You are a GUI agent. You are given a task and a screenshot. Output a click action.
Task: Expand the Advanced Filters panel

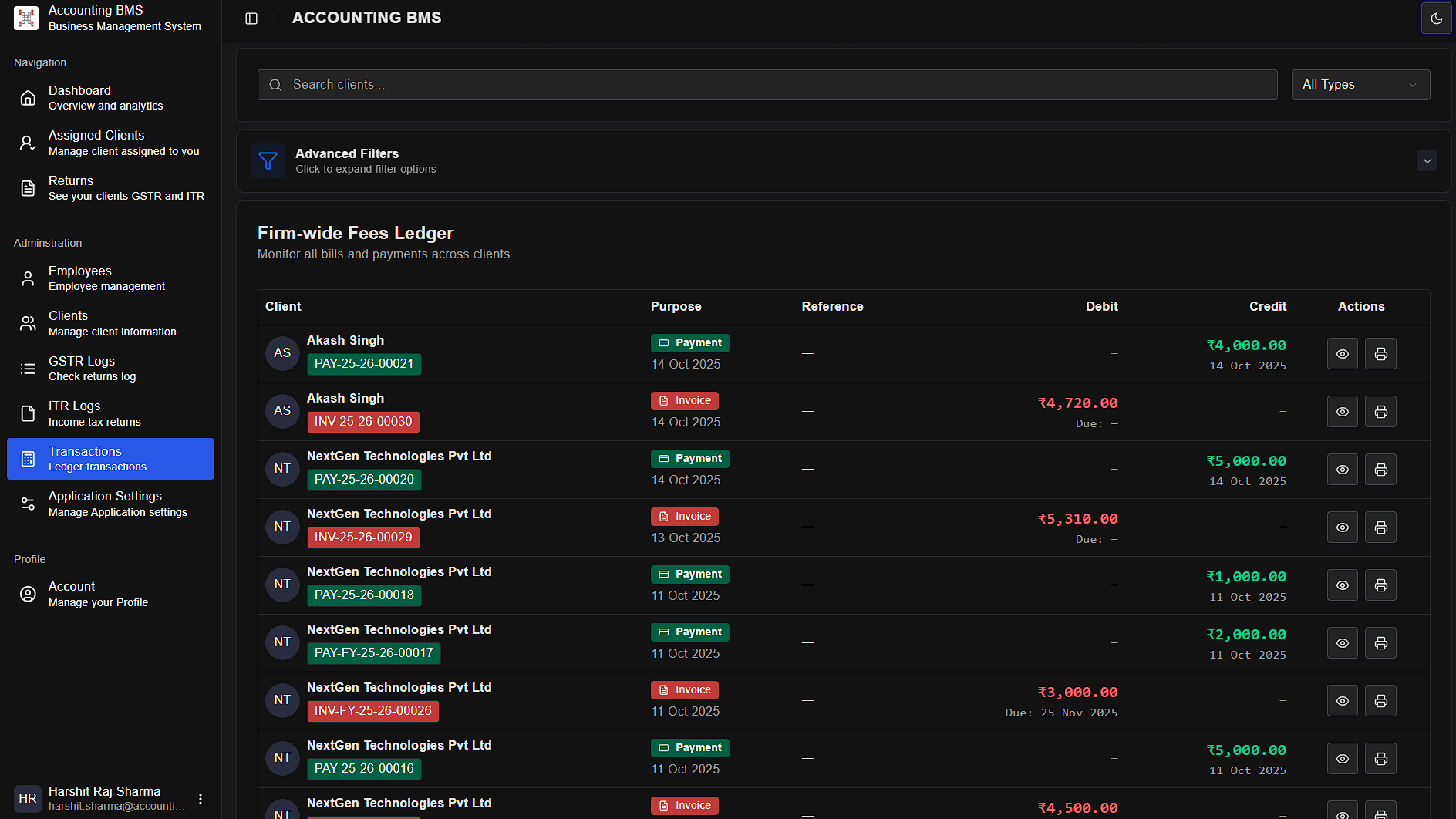[1427, 160]
